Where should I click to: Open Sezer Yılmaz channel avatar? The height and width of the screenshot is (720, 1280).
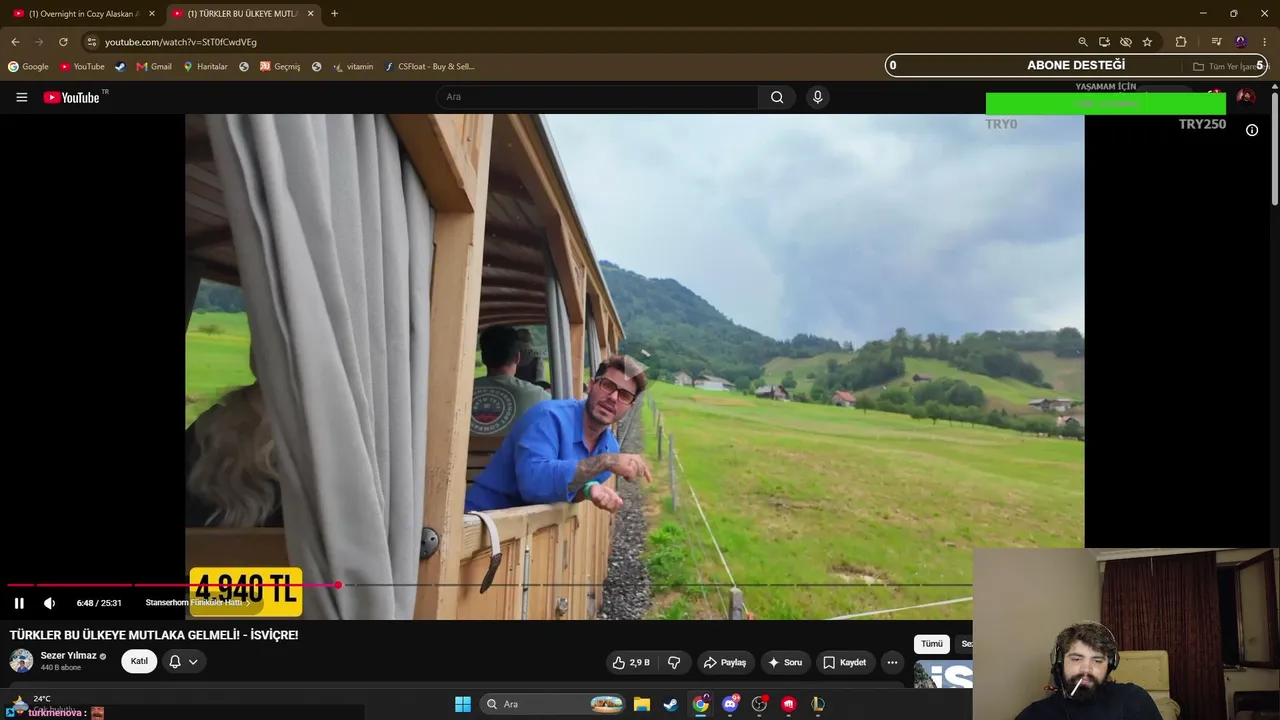tap(21, 661)
